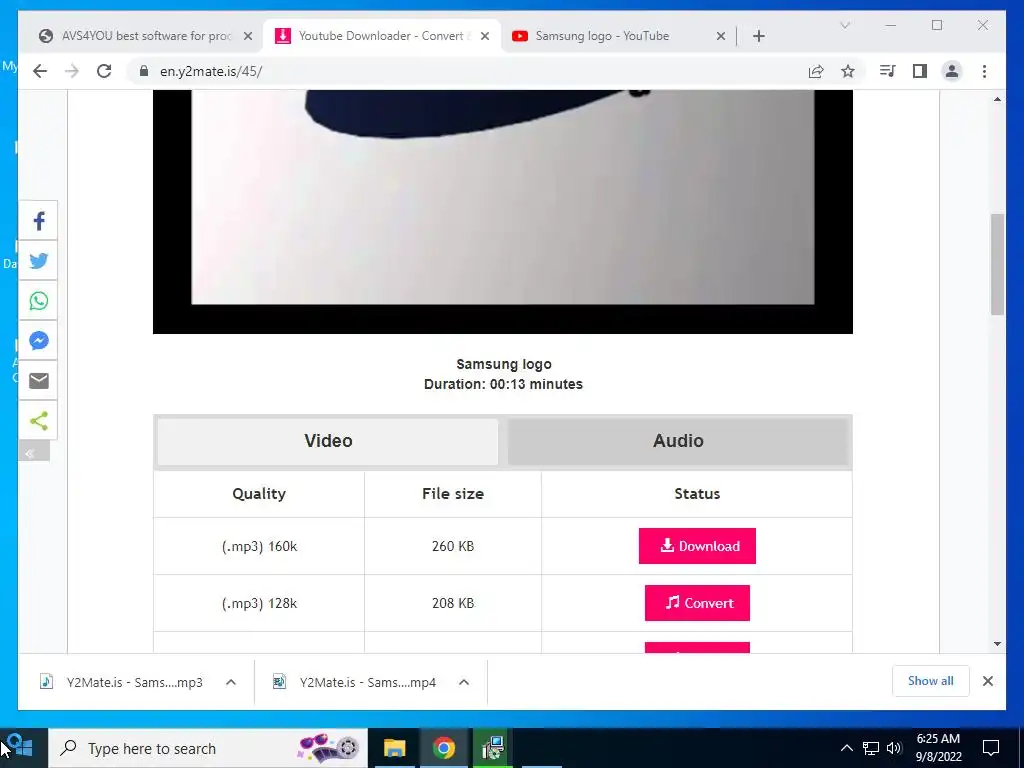Share page via email envelope icon
The height and width of the screenshot is (768, 1024).
coord(39,380)
